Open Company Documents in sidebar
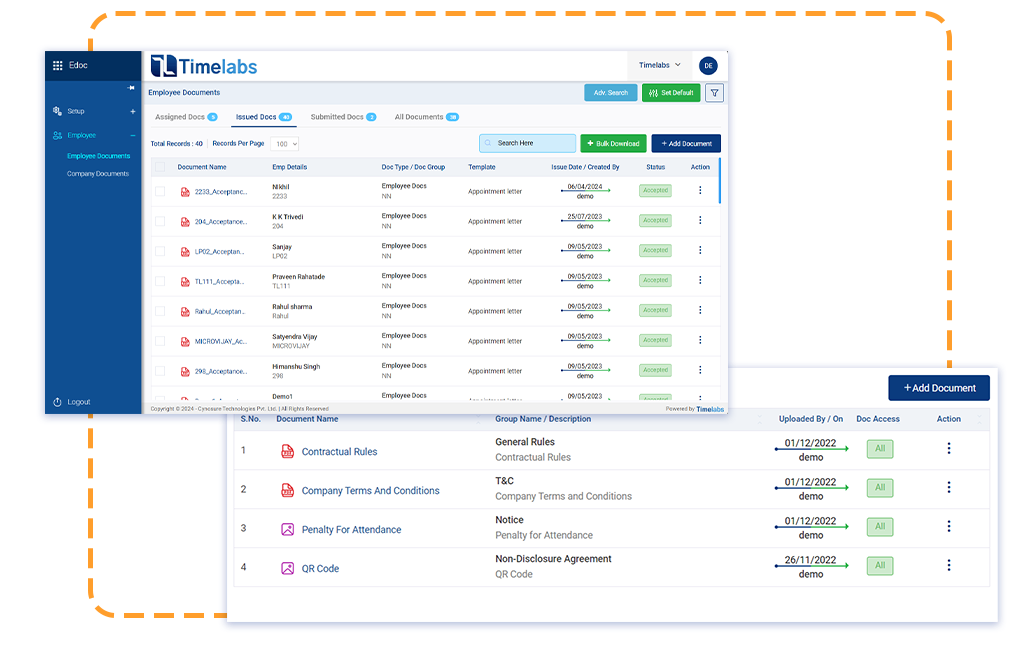Image resolution: width=1024 pixels, height=650 pixels. coord(98,174)
